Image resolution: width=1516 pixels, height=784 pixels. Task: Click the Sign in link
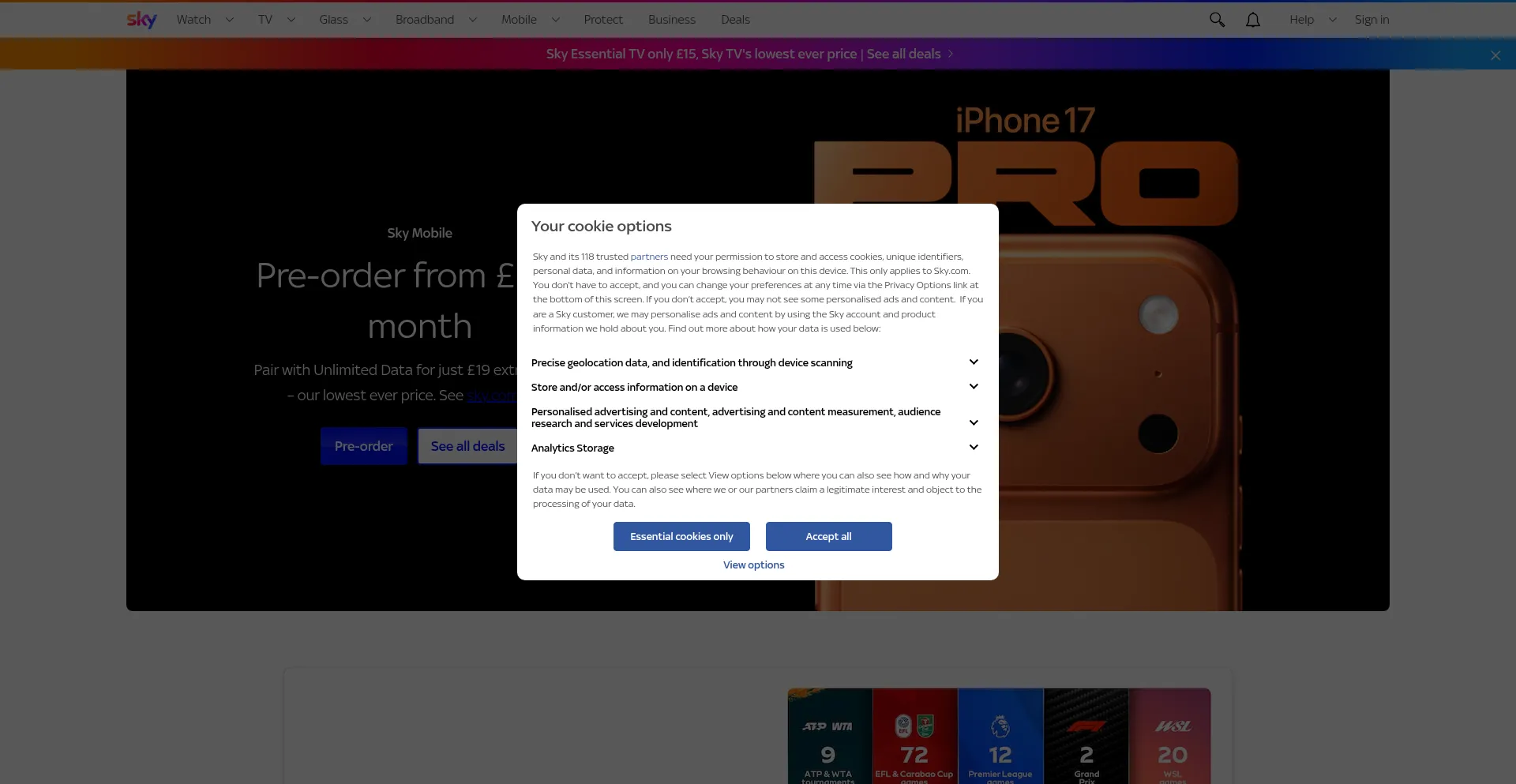tap(1372, 20)
